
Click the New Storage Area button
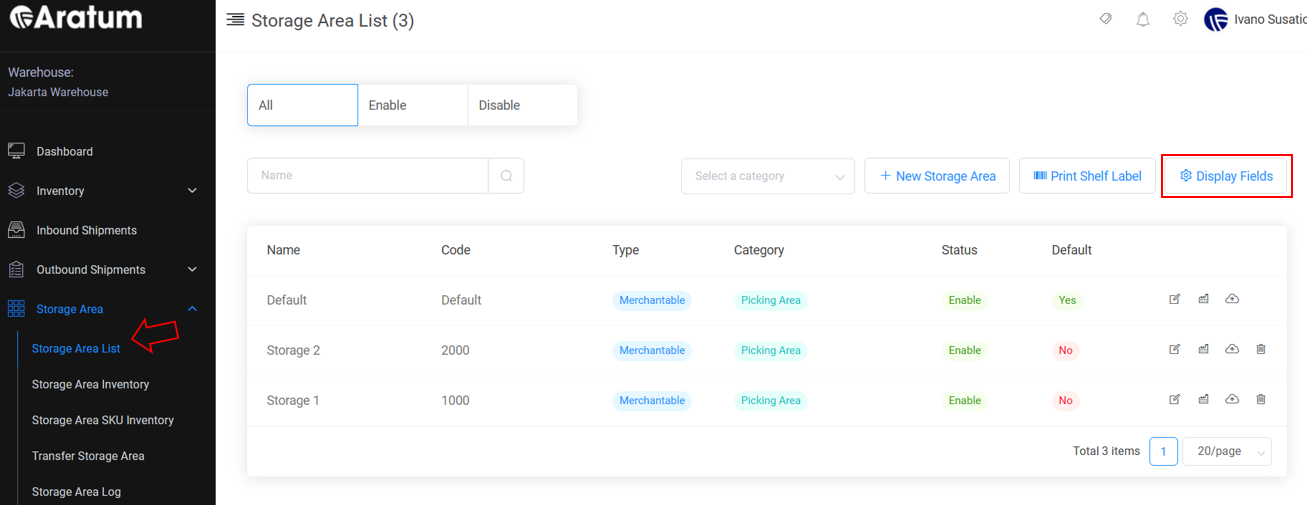(x=937, y=176)
